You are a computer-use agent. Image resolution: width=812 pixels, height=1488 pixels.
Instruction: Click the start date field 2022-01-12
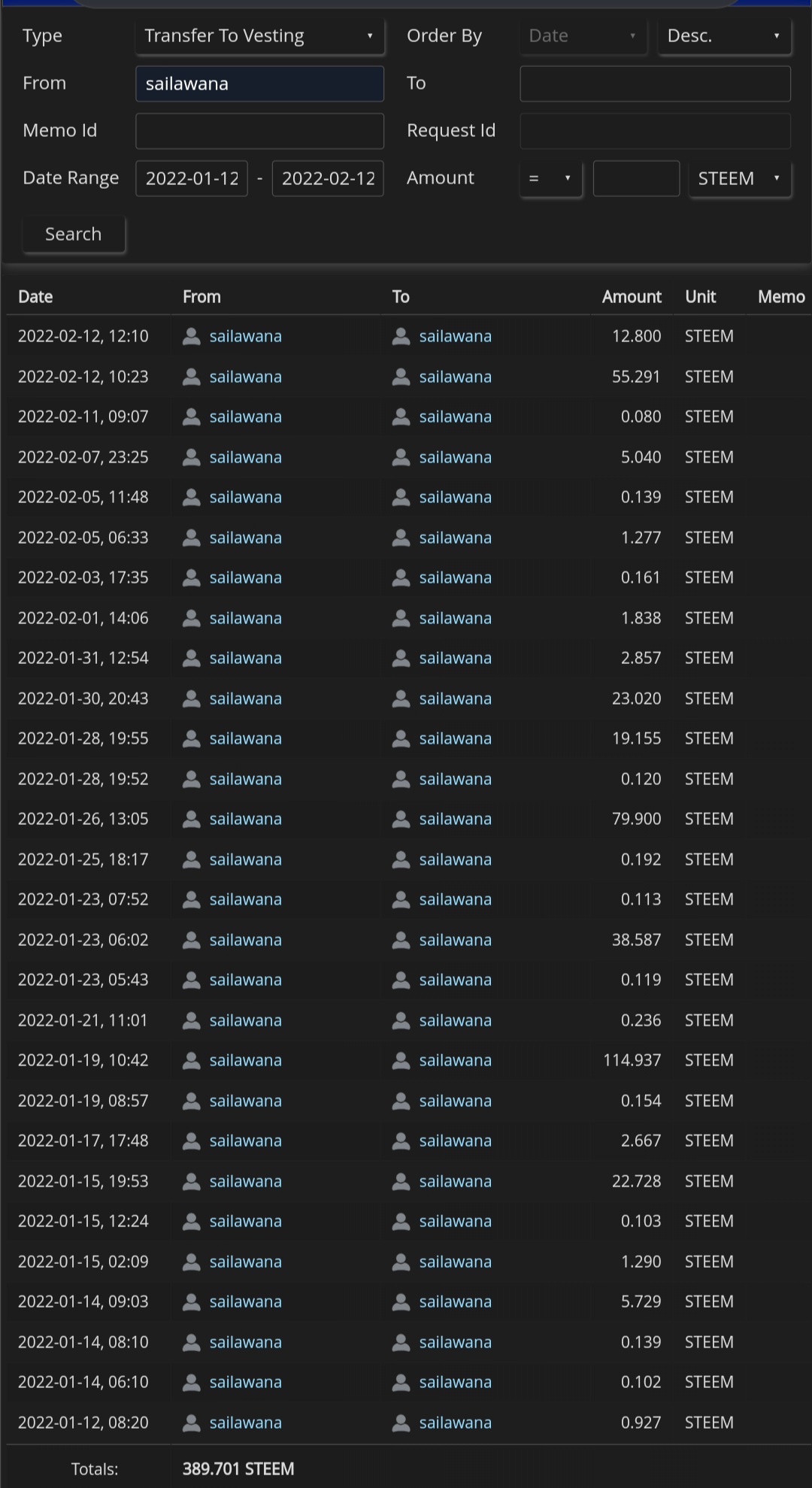point(192,179)
